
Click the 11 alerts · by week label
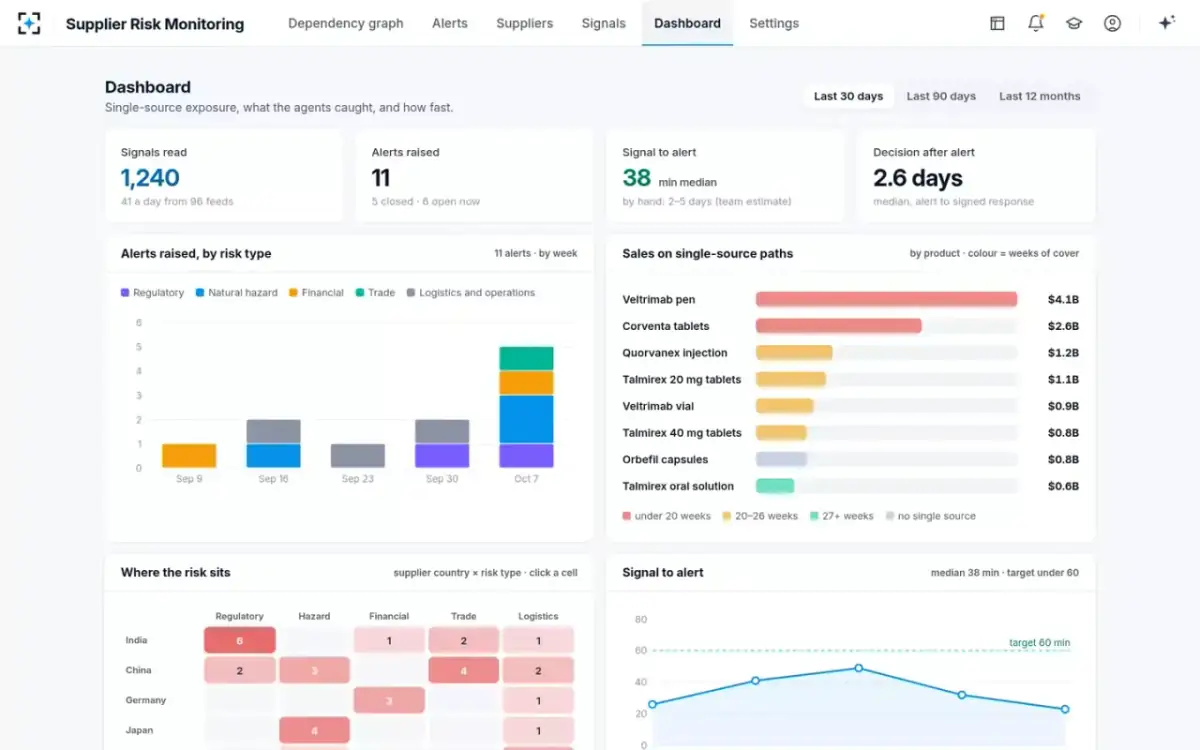point(536,253)
